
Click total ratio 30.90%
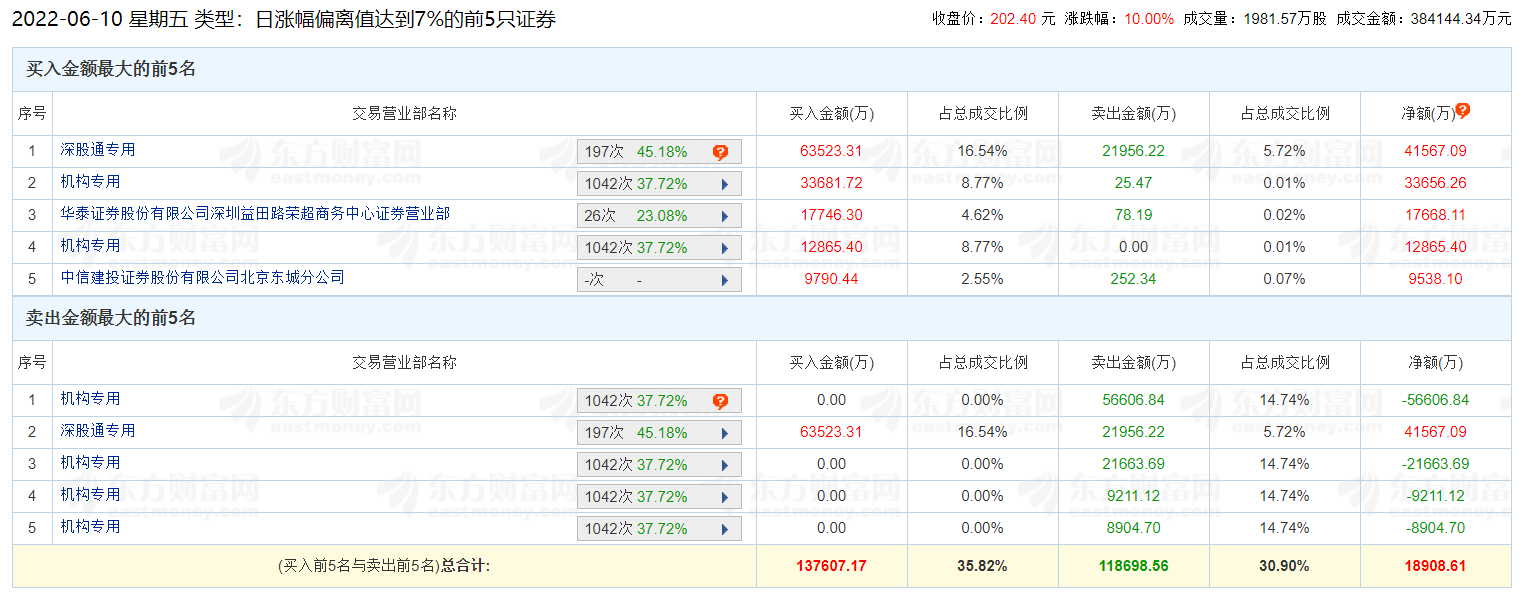tap(1285, 566)
